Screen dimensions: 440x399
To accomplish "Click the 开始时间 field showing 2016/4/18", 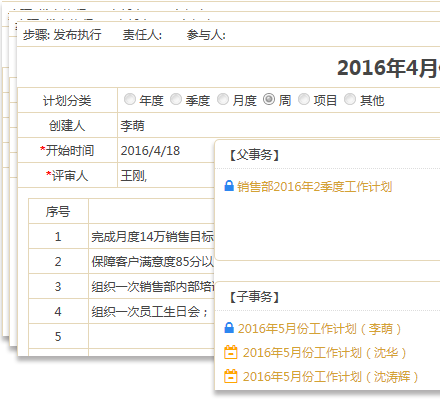I will point(166,151).
